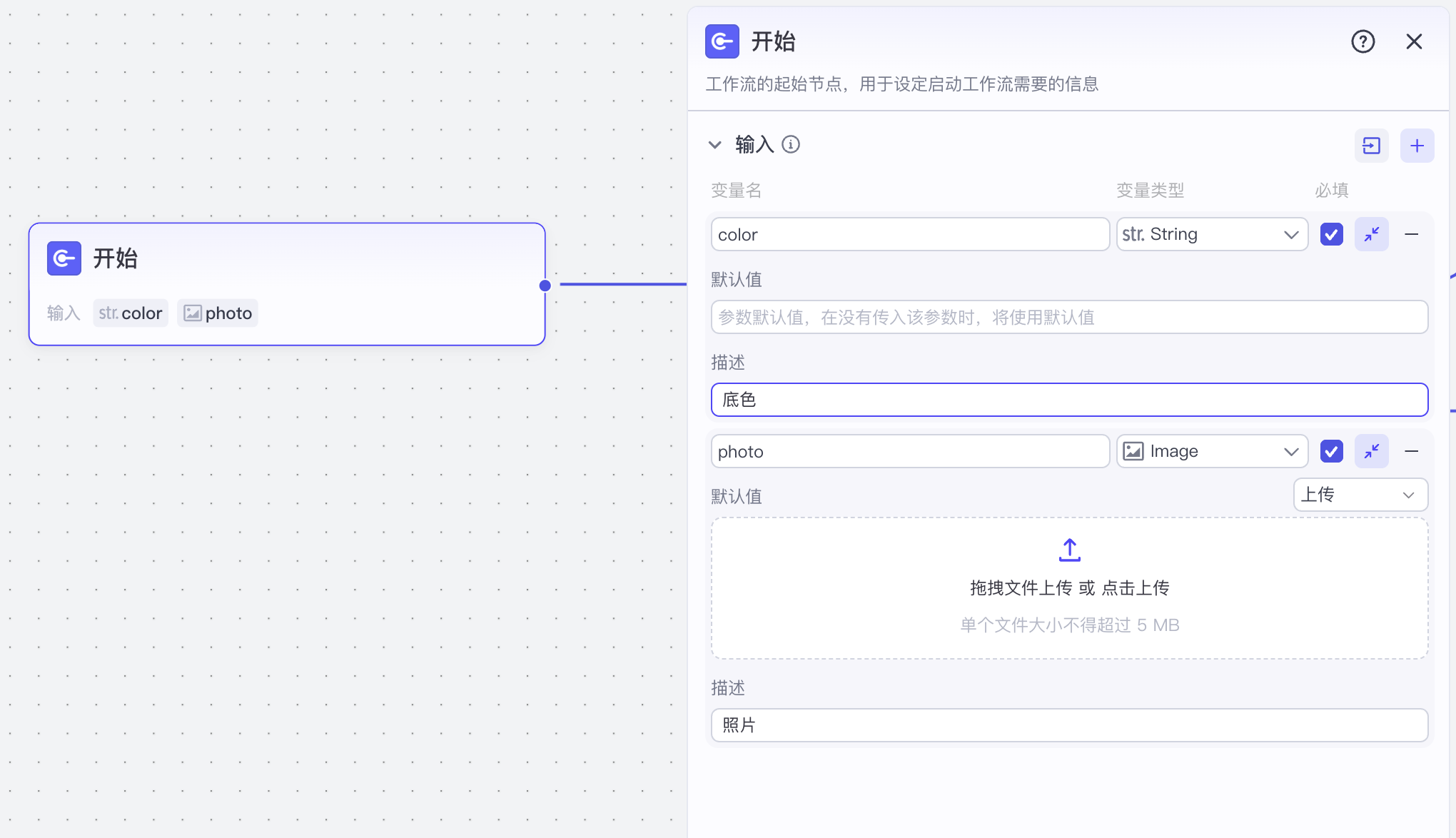The width and height of the screenshot is (1456, 838).
Task: Collapse the color variable using its shrink icon
Action: tap(1371, 234)
